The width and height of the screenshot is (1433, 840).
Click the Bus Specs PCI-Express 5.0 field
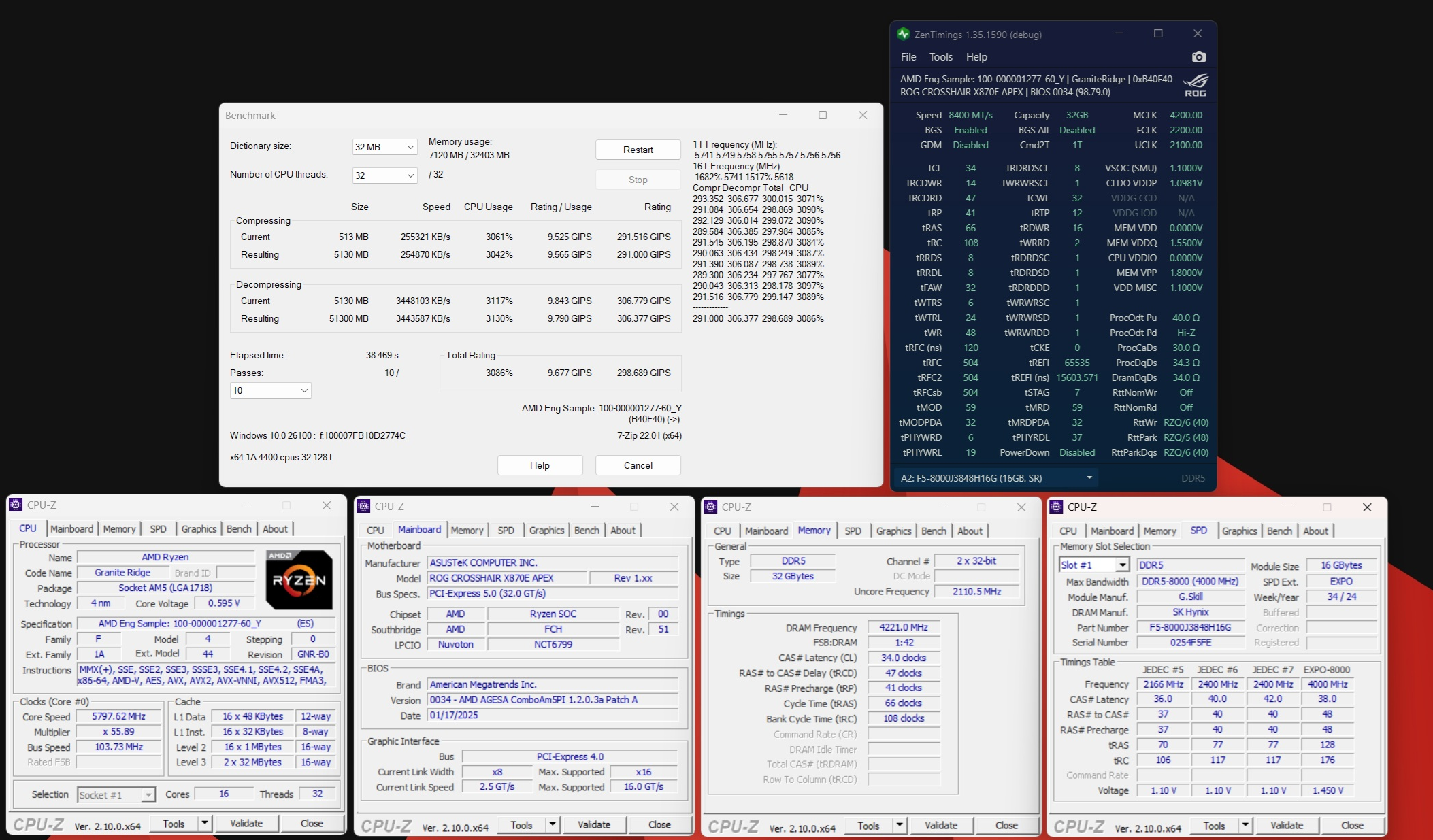pos(553,594)
